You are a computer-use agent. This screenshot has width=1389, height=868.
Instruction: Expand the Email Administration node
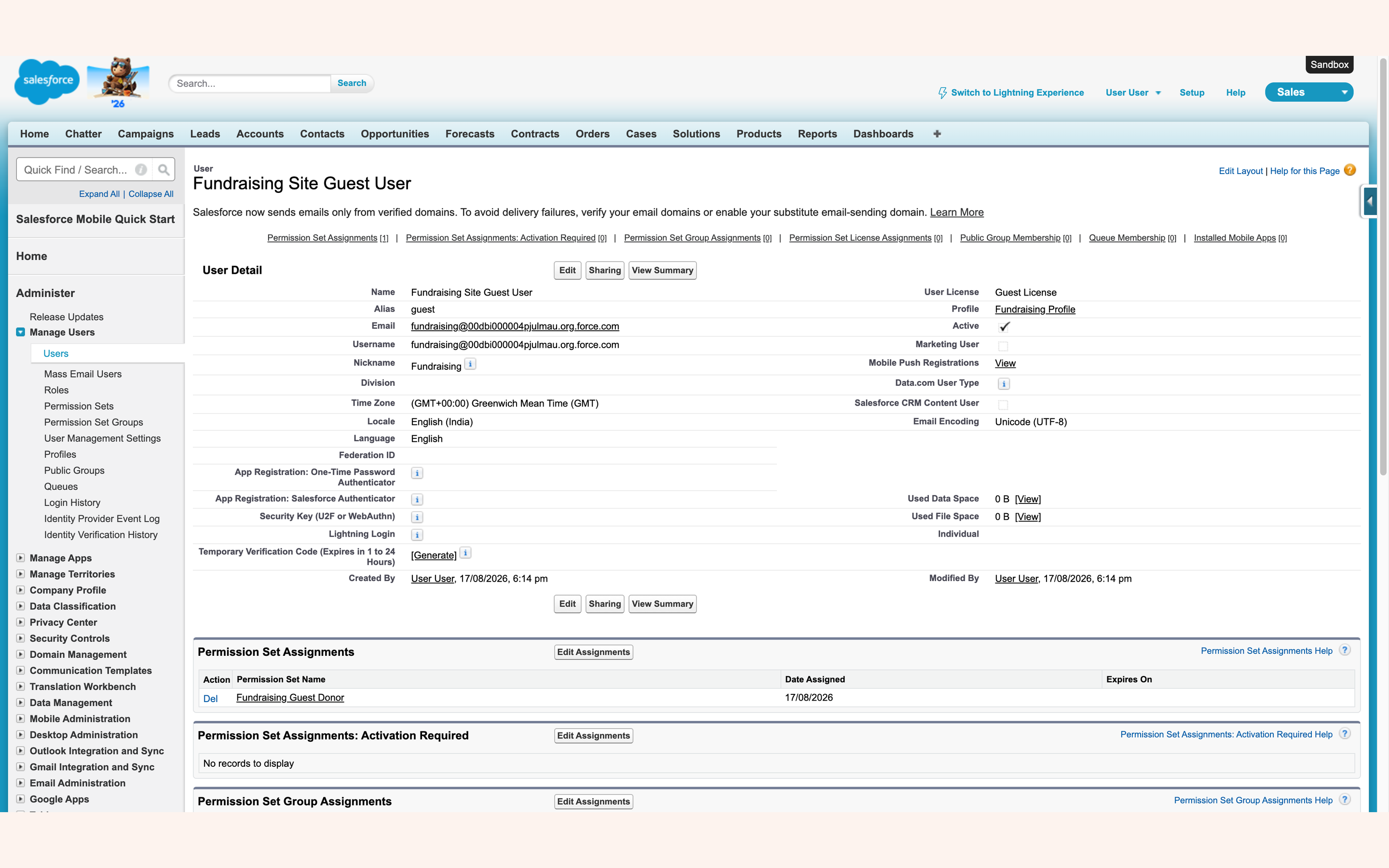pos(21,783)
